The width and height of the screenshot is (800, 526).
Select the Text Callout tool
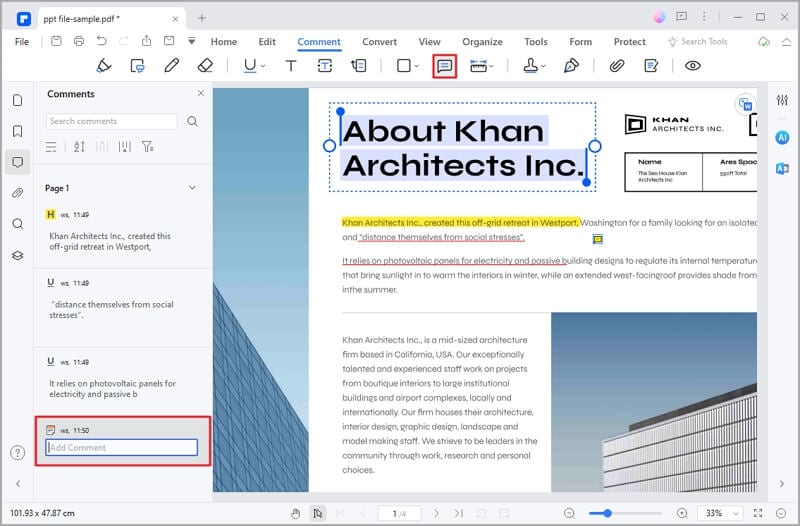point(359,65)
